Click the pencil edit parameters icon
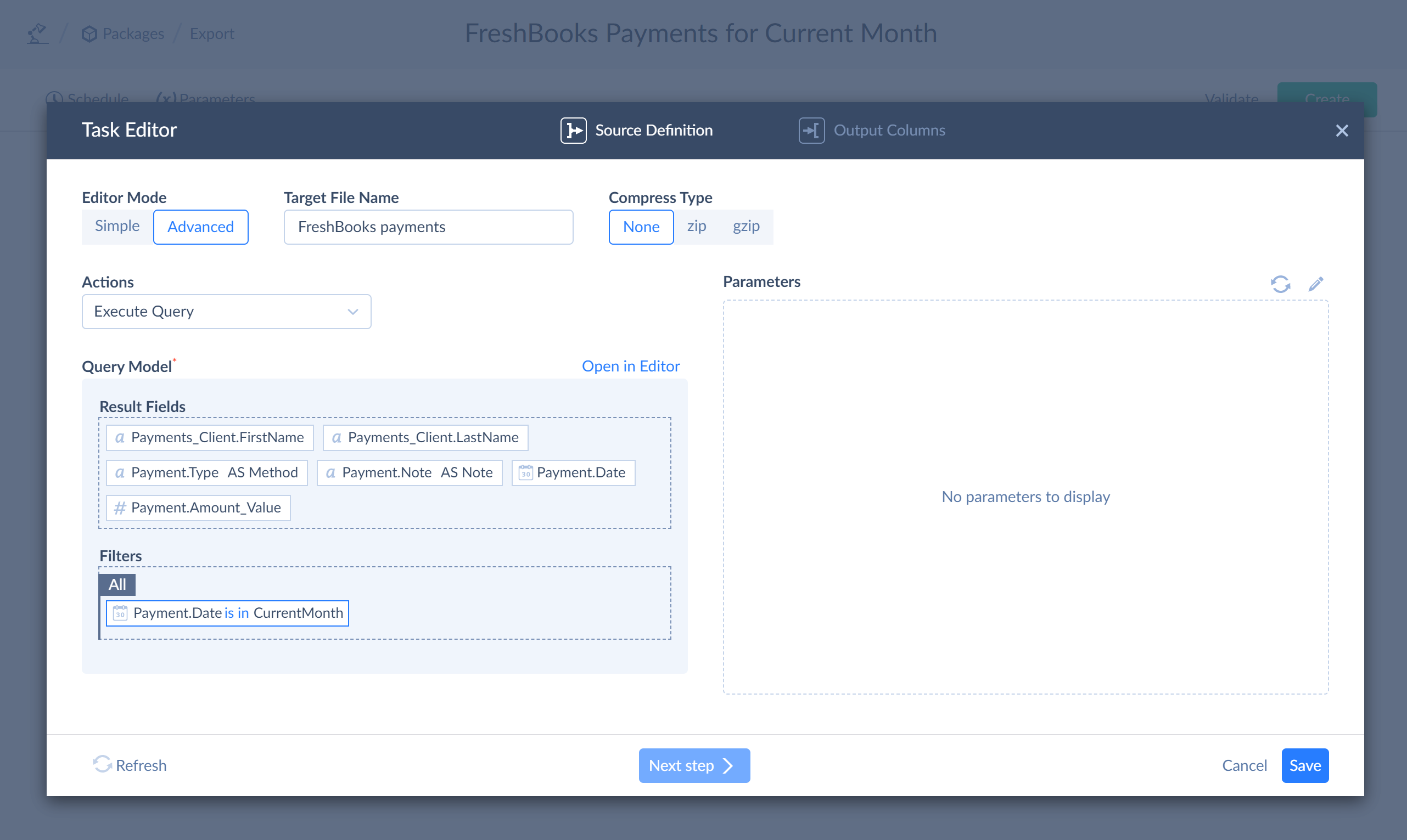 [x=1316, y=284]
